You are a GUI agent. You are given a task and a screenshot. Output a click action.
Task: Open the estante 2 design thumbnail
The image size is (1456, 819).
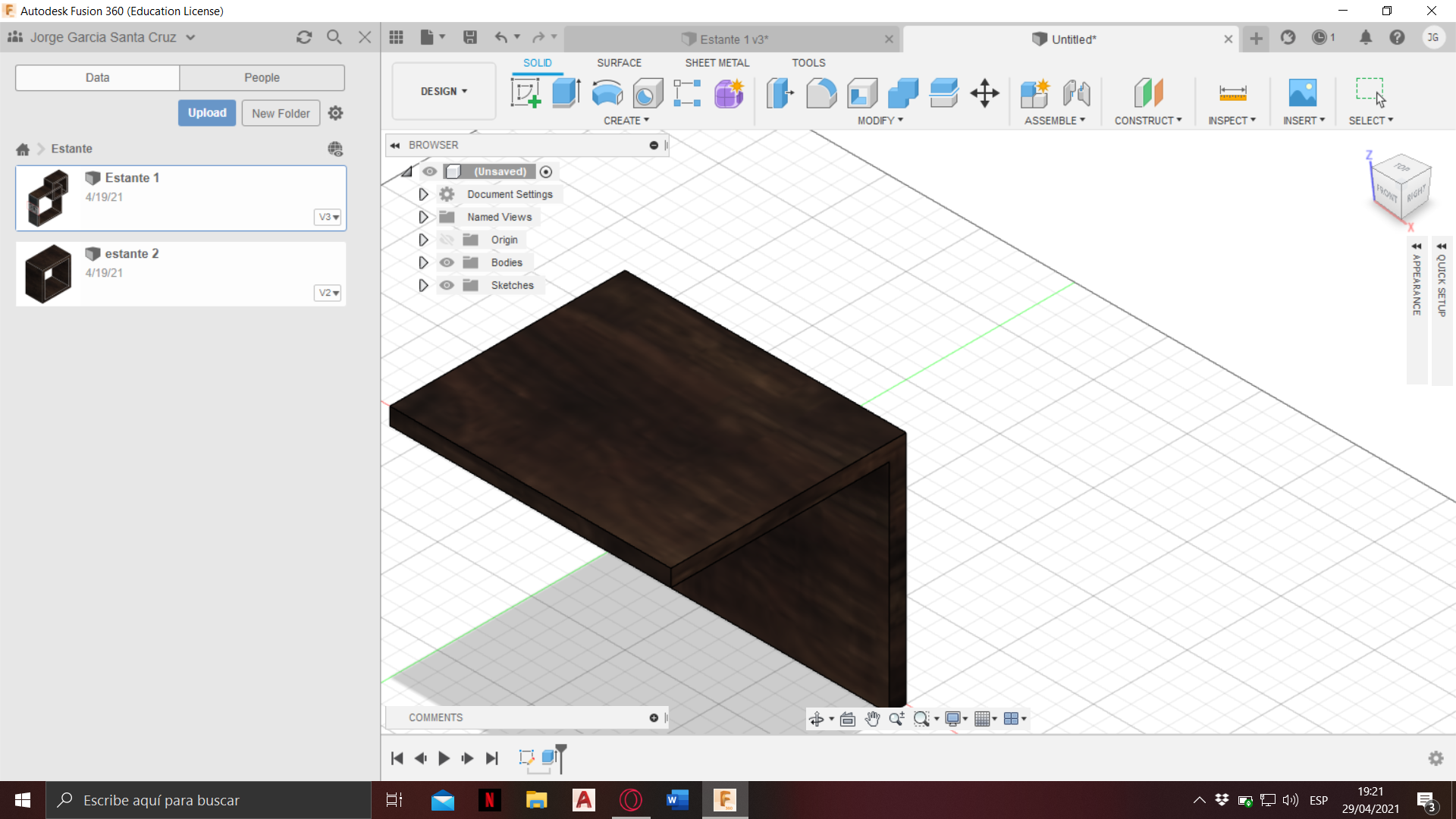click(x=48, y=274)
